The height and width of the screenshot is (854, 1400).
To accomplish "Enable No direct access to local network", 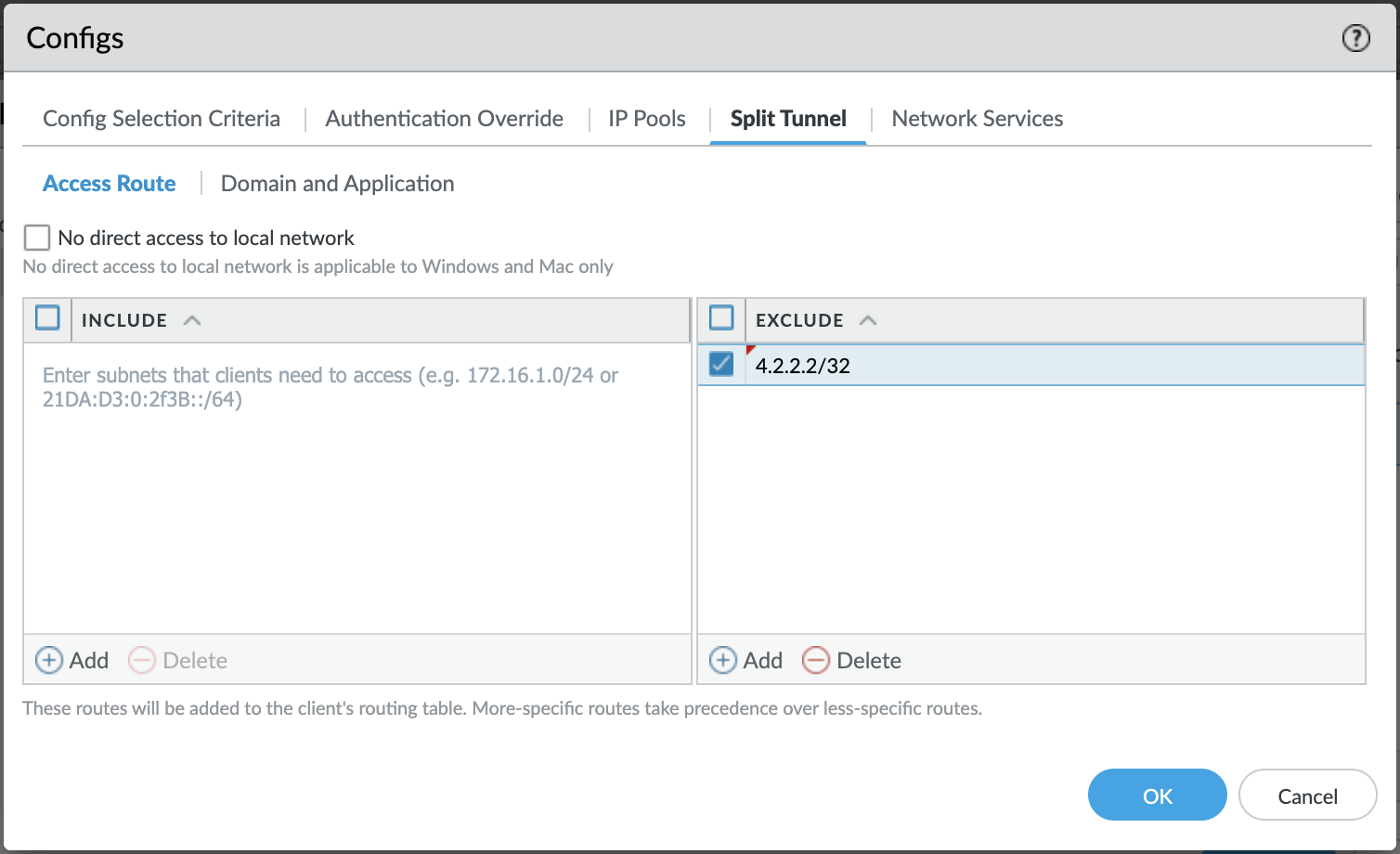I will tap(37, 238).
